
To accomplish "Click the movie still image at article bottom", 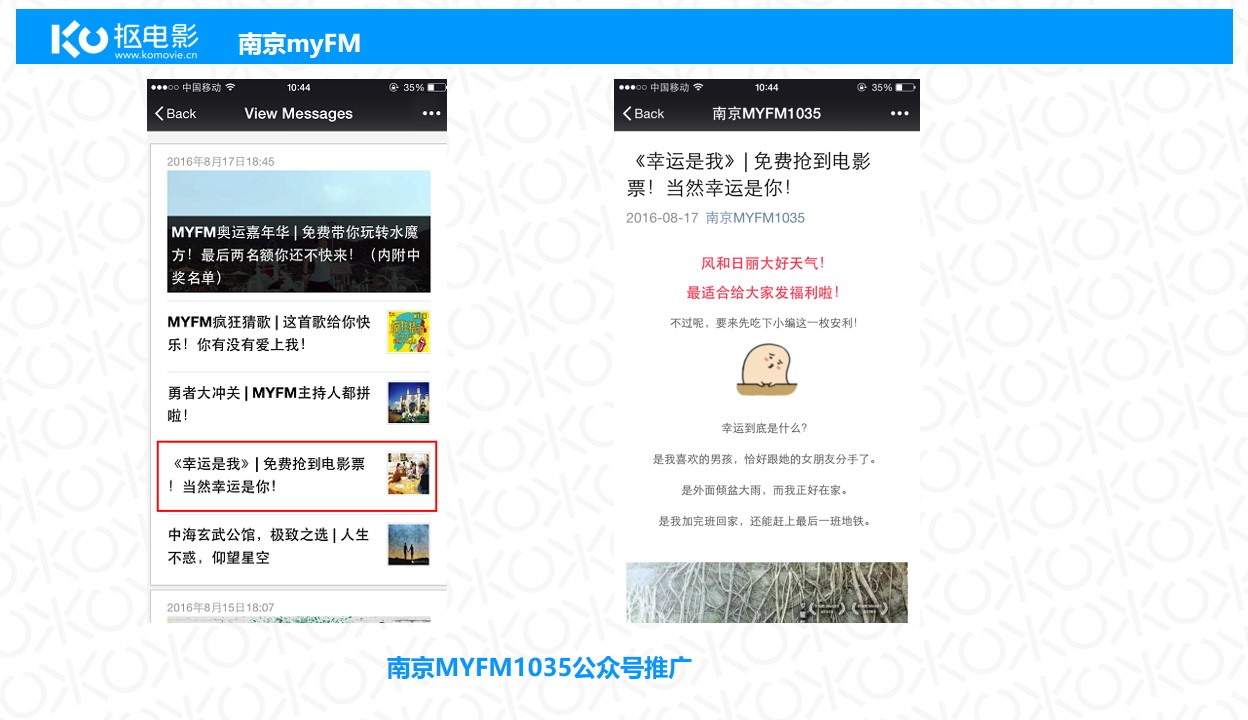I will (x=767, y=592).
